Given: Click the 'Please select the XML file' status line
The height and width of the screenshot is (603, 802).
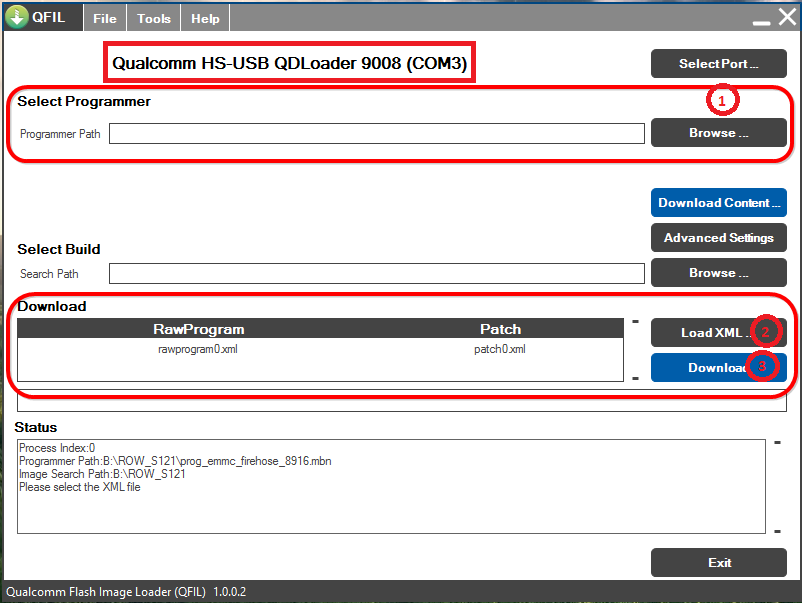Looking at the screenshot, I should [80, 487].
